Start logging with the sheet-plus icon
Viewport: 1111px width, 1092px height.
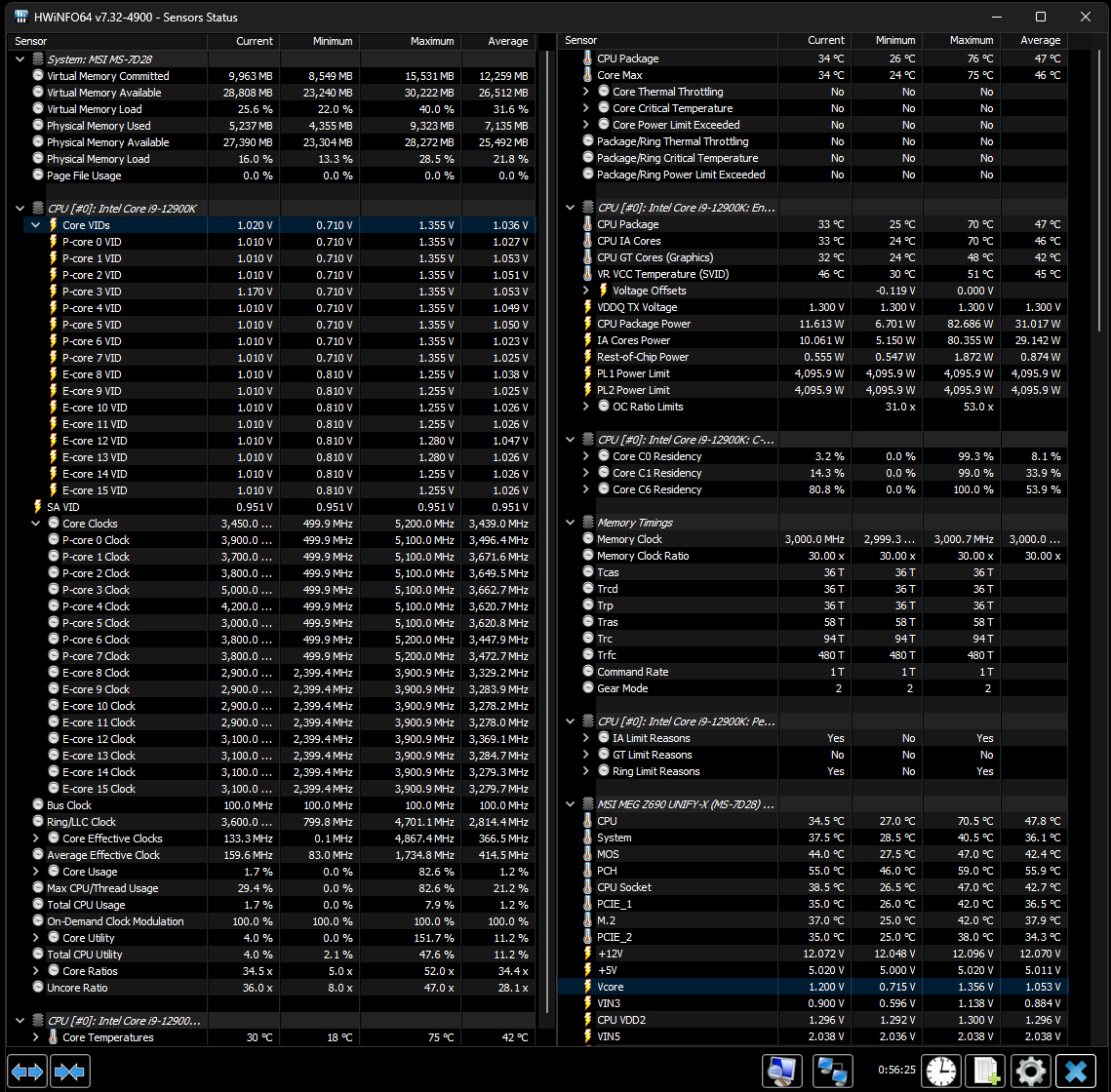pos(985,1071)
